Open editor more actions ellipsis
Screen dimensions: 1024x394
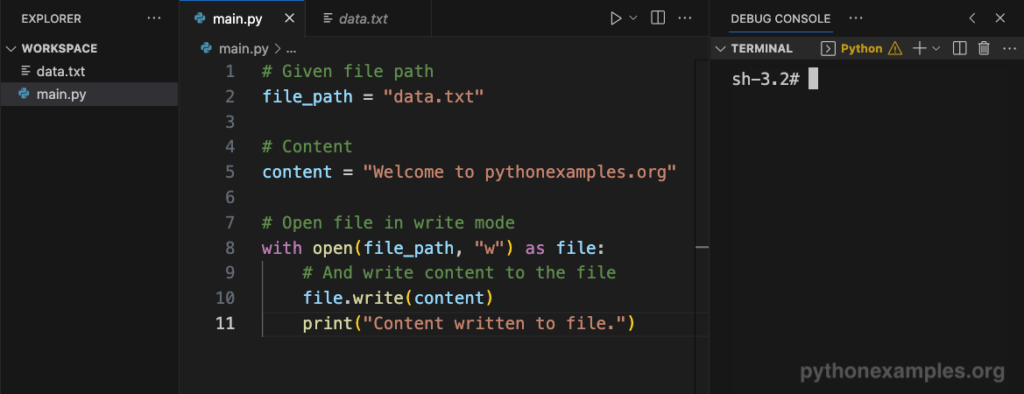click(684, 18)
